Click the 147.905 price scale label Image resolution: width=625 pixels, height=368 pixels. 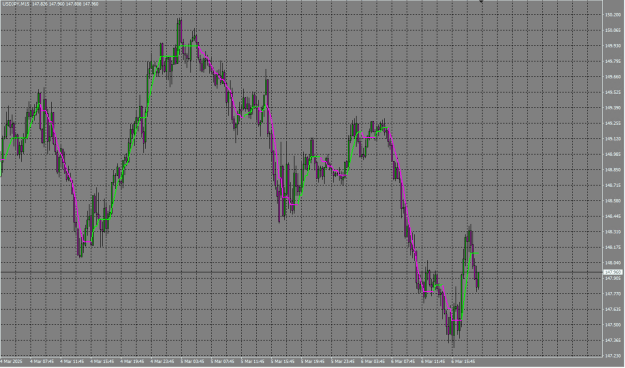(x=613, y=278)
